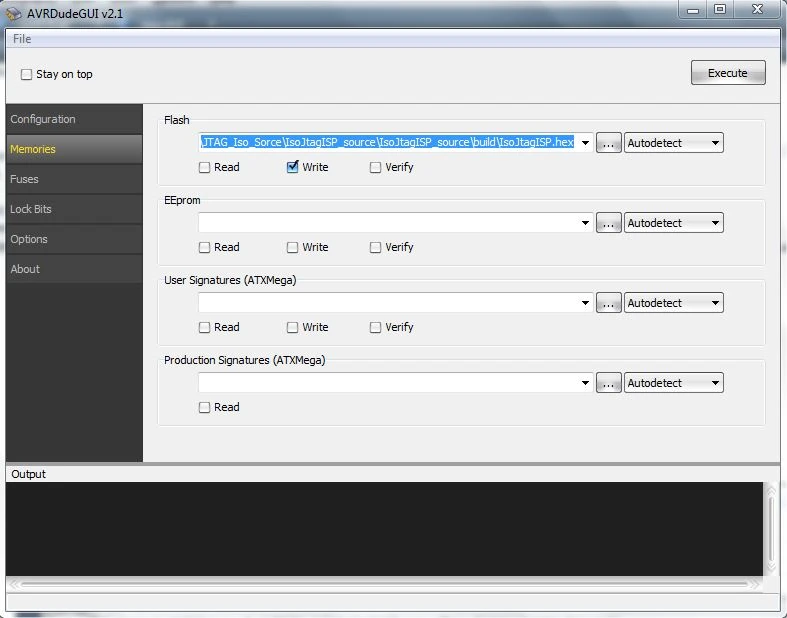The height and width of the screenshot is (618, 787).
Task: Click the AVRDudeGUI title bar app icon
Action: point(14,14)
